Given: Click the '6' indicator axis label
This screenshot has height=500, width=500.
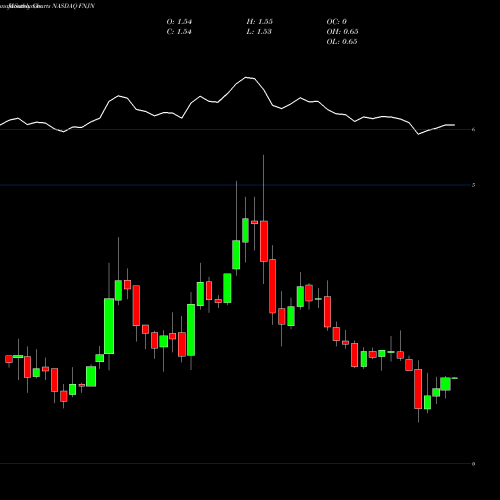Looking at the screenshot, I should tap(474, 129).
